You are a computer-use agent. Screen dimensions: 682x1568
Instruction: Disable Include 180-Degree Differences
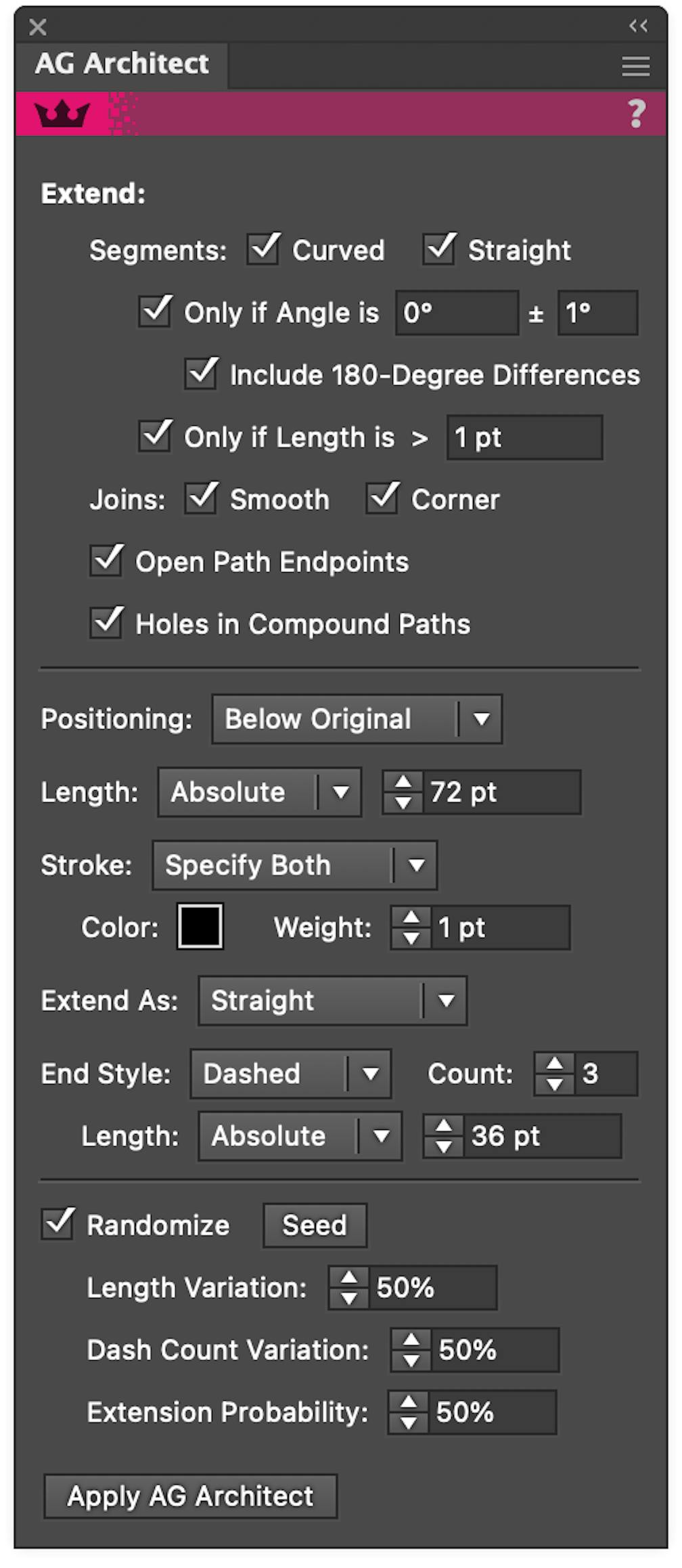tap(200, 374)
